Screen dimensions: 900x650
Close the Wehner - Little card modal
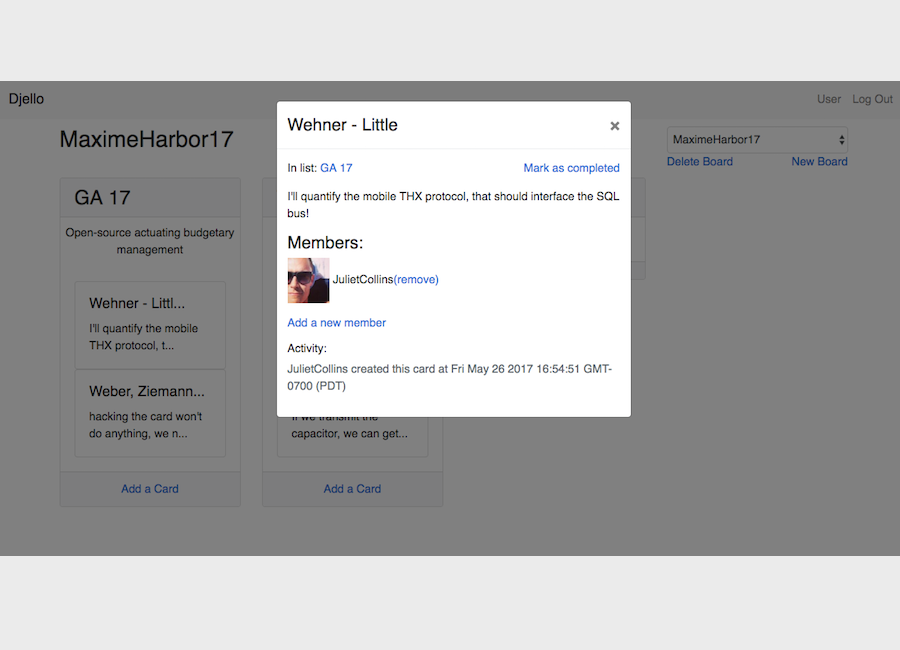pyautogui.click(x=614, y=126)
